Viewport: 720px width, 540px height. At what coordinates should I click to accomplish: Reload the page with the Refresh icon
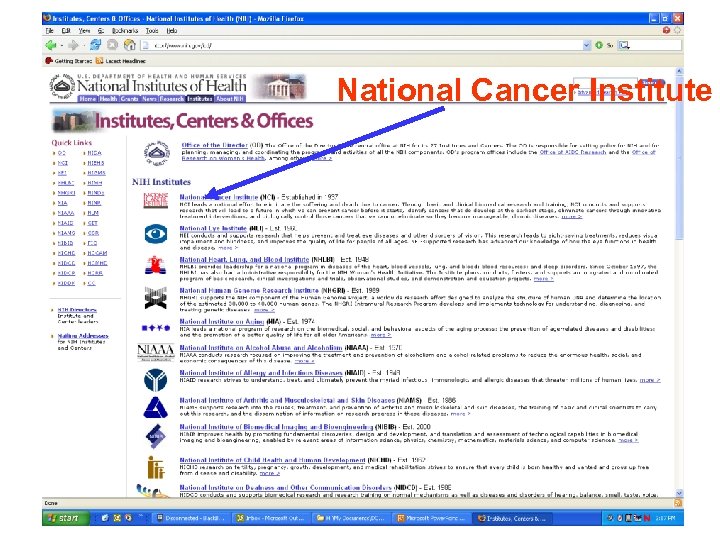[96, 45]
